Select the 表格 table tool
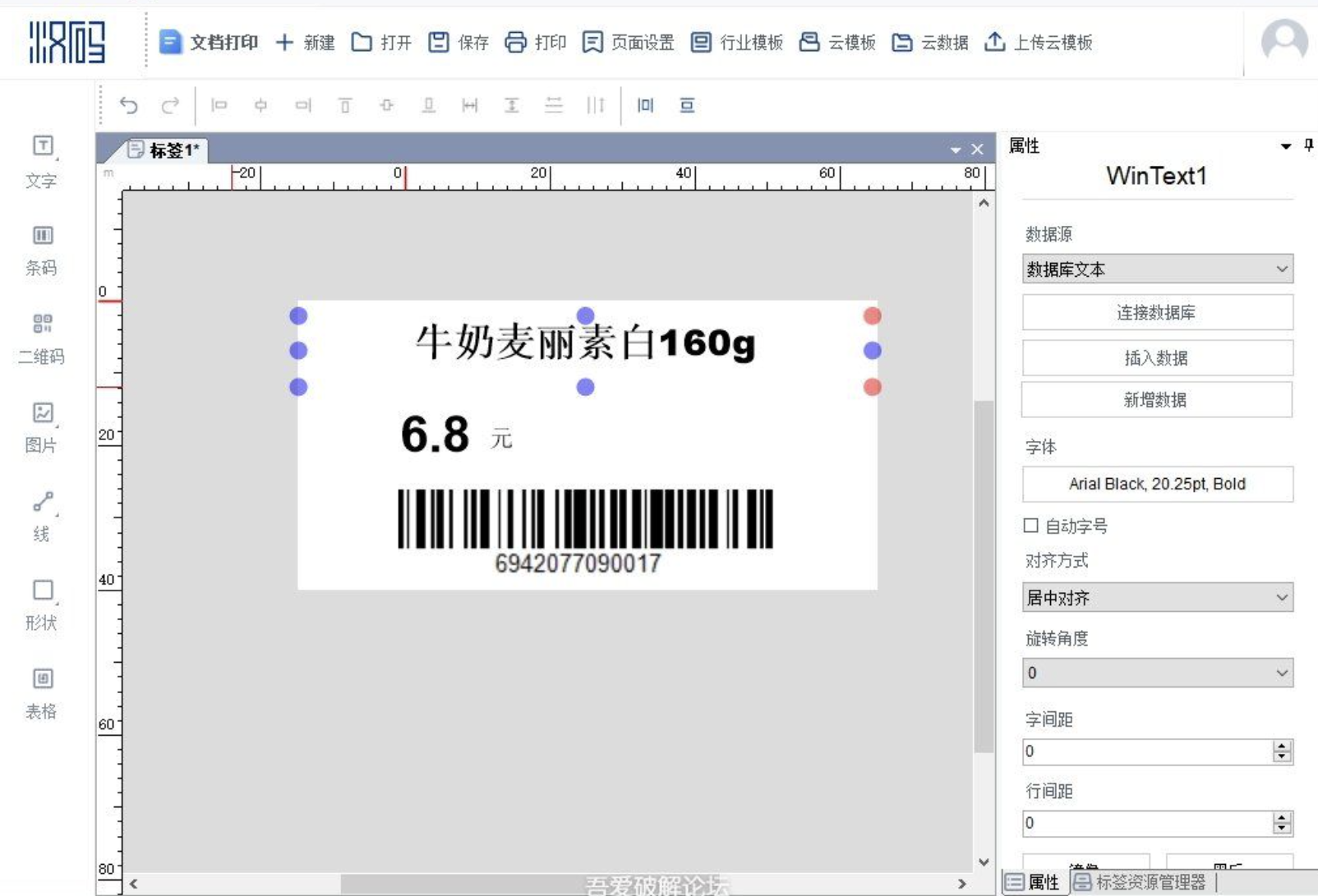1318x896 pixels. click(42, 692)
